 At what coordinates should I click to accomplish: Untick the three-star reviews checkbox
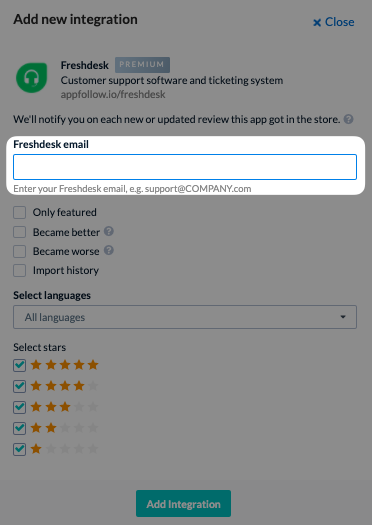pyautogui.click(x=19, y=407)
